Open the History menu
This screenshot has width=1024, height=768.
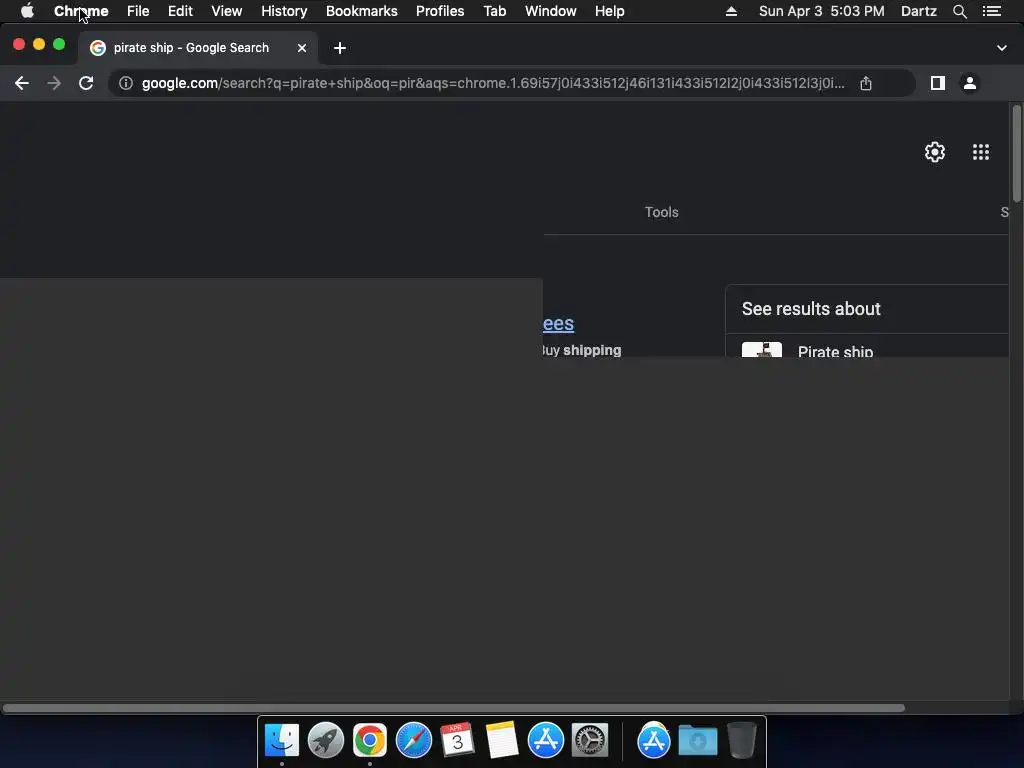(284, 11)
